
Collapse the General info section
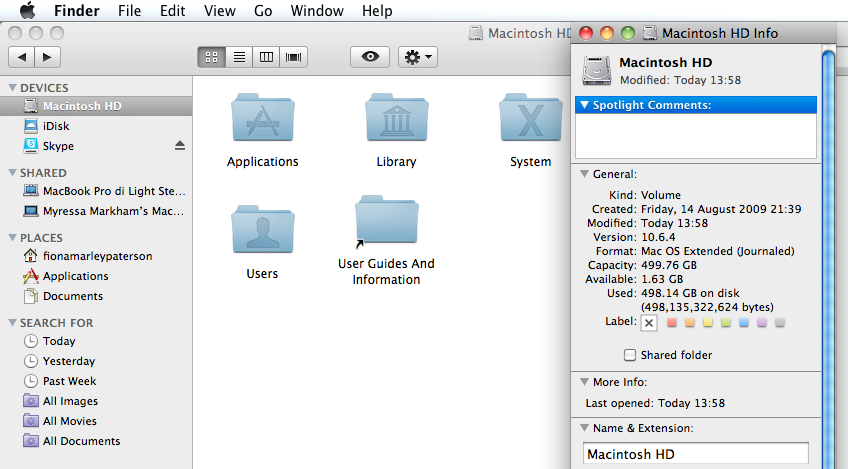pyautogui.click(x=585, y=174)
